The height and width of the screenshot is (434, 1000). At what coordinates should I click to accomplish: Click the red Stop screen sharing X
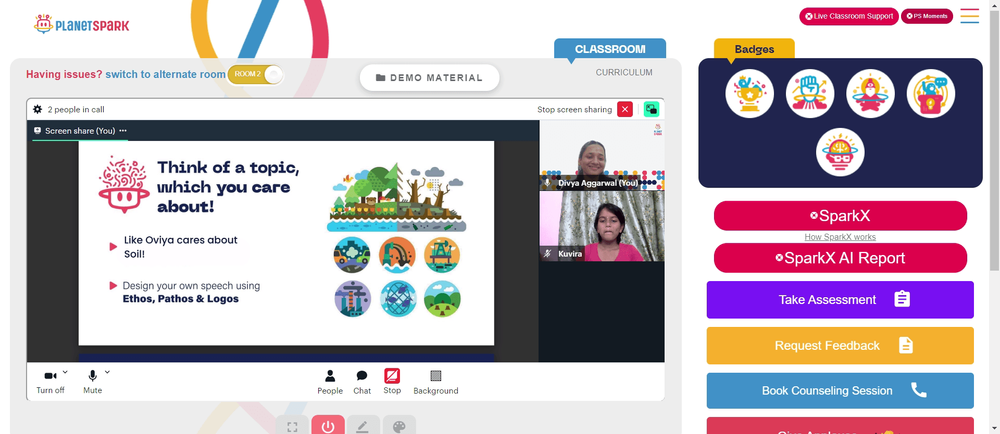(x=625, y=110)
